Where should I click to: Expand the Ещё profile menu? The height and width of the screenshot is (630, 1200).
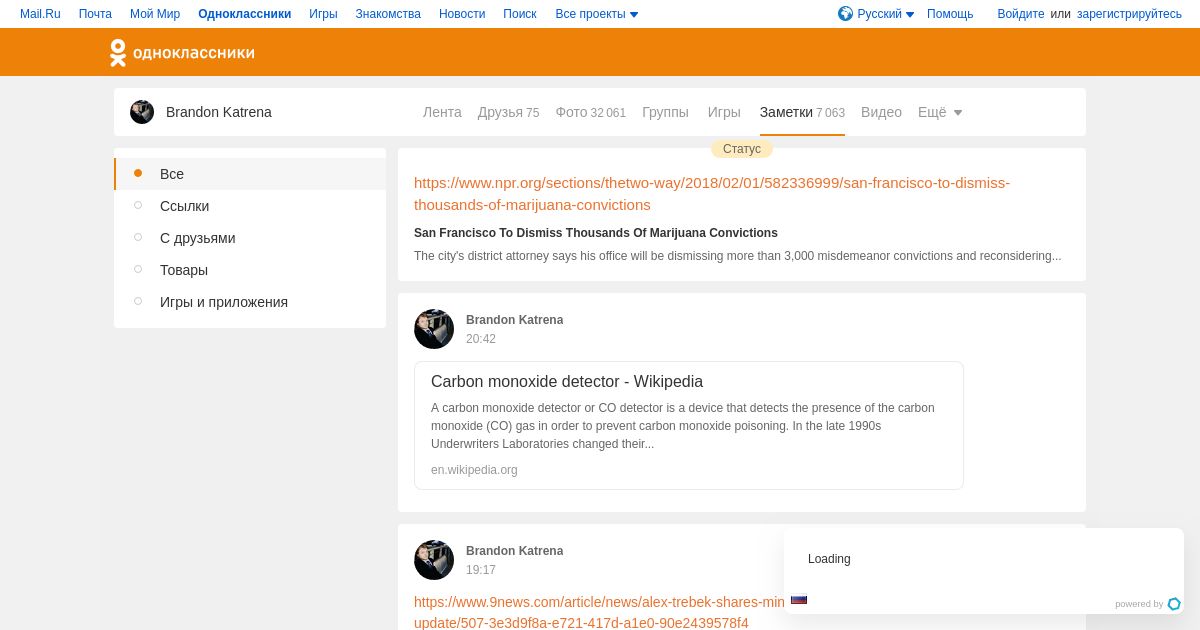coord(940,112)
